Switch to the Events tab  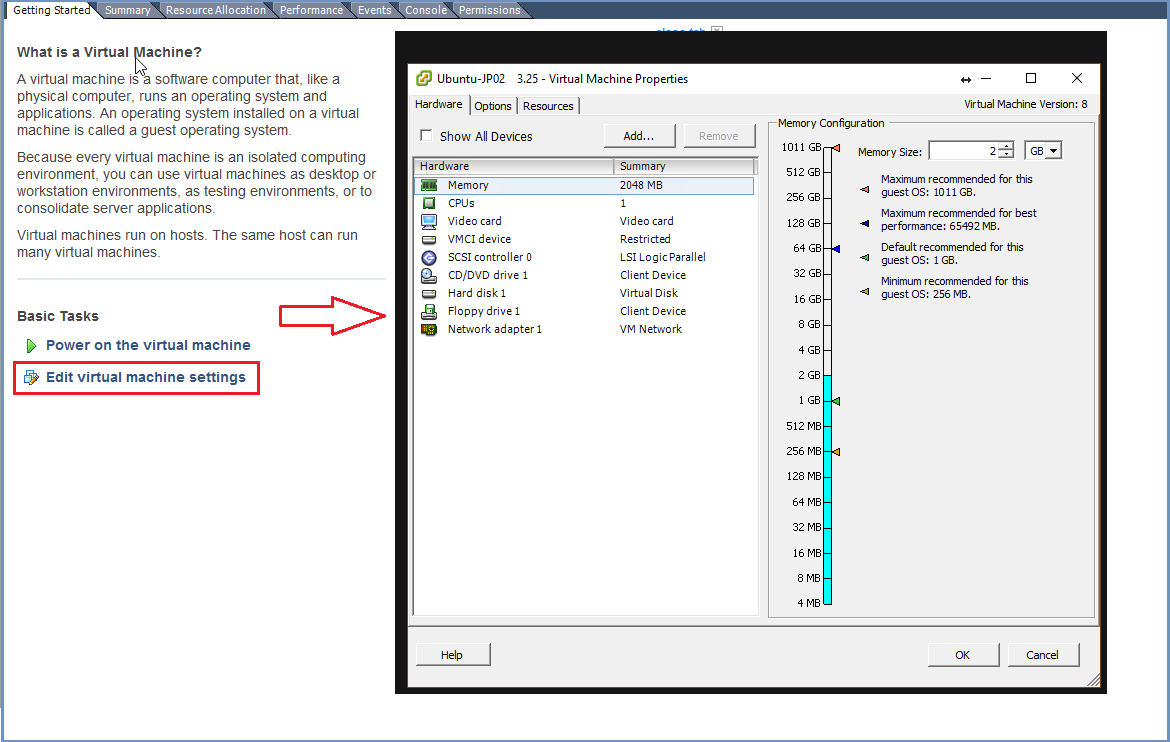375,10
